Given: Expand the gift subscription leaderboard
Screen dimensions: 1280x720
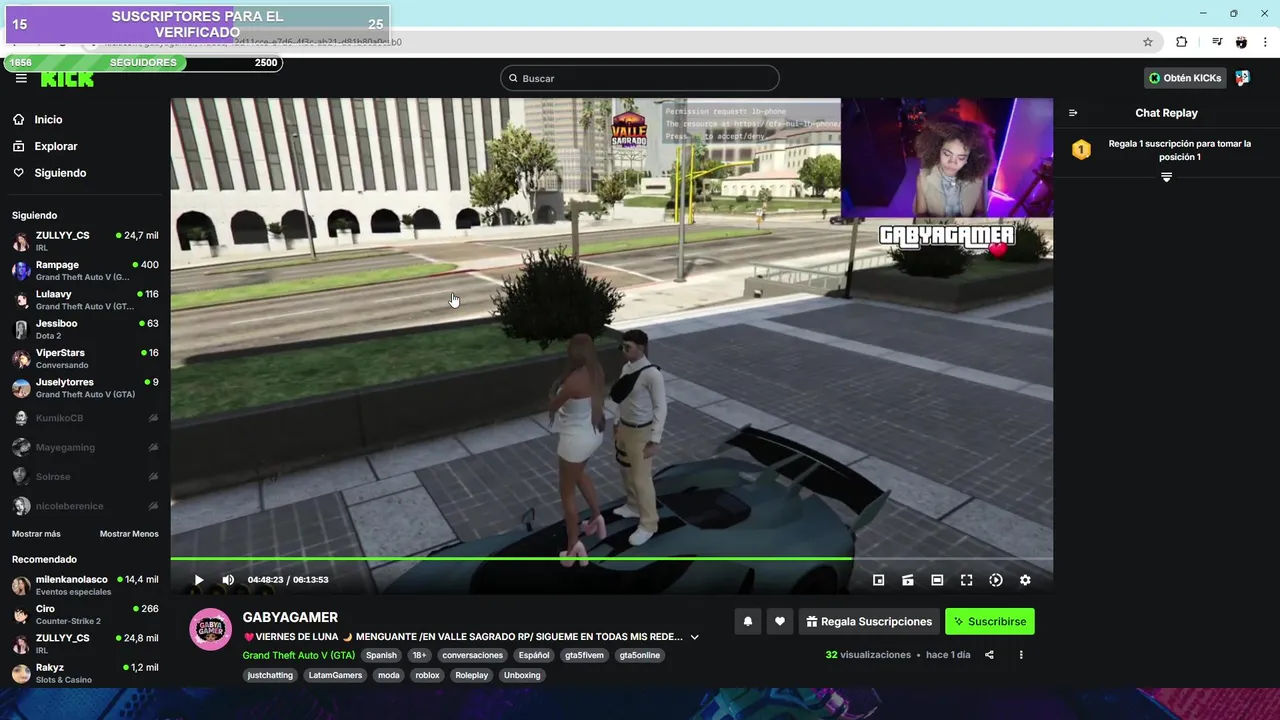Looking at the screenshot, I should tap(1166, 177).
